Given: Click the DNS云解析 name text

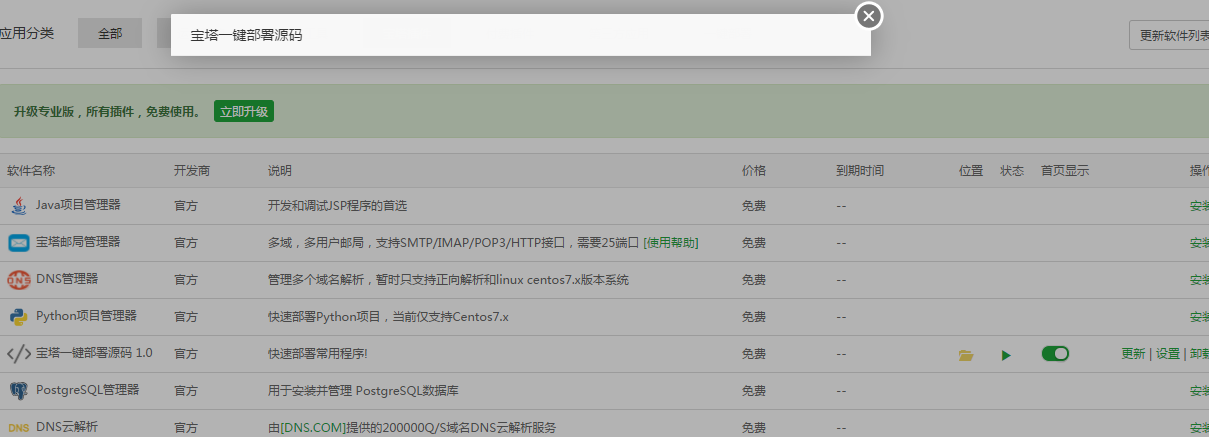Looking at the screenshot, I should point(67,427).
